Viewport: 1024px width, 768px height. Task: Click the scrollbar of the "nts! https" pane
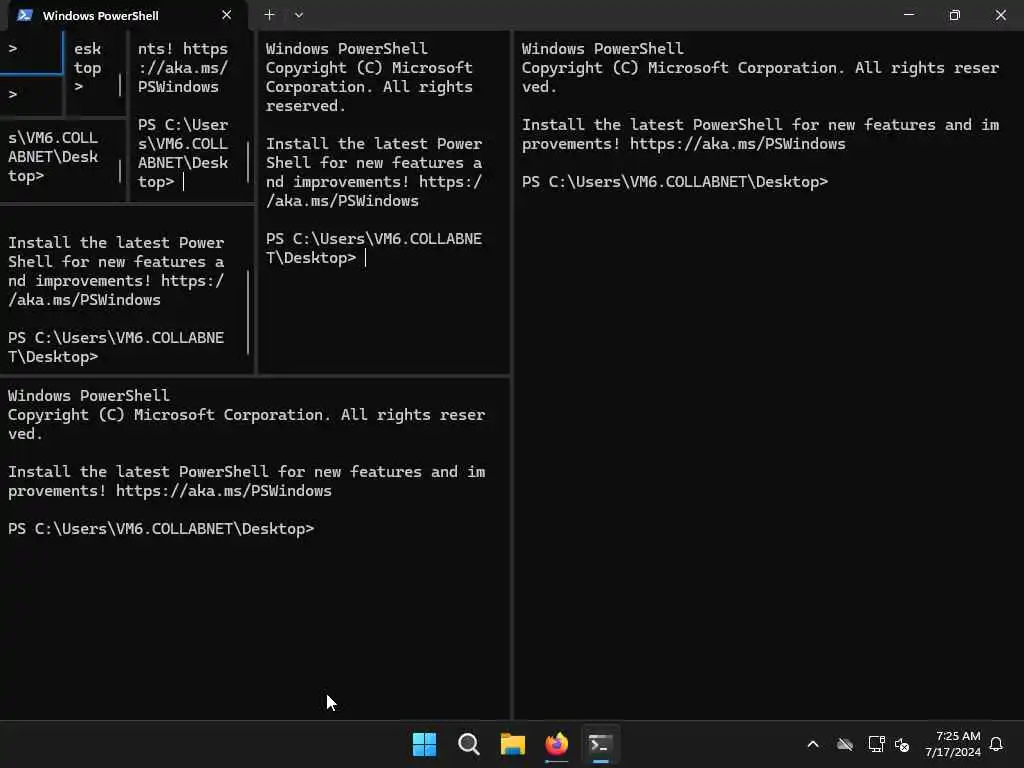coord(248,162)
